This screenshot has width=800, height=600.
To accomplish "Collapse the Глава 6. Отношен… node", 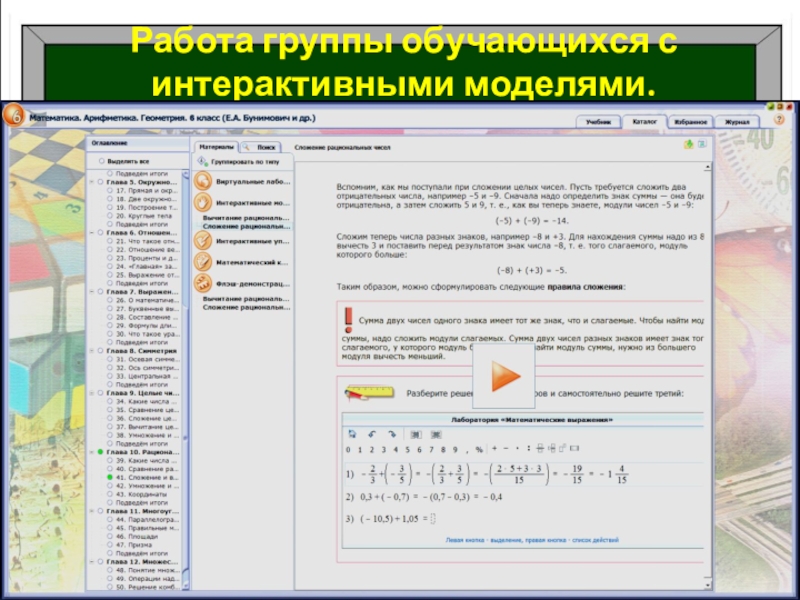I will click(92, 233).
